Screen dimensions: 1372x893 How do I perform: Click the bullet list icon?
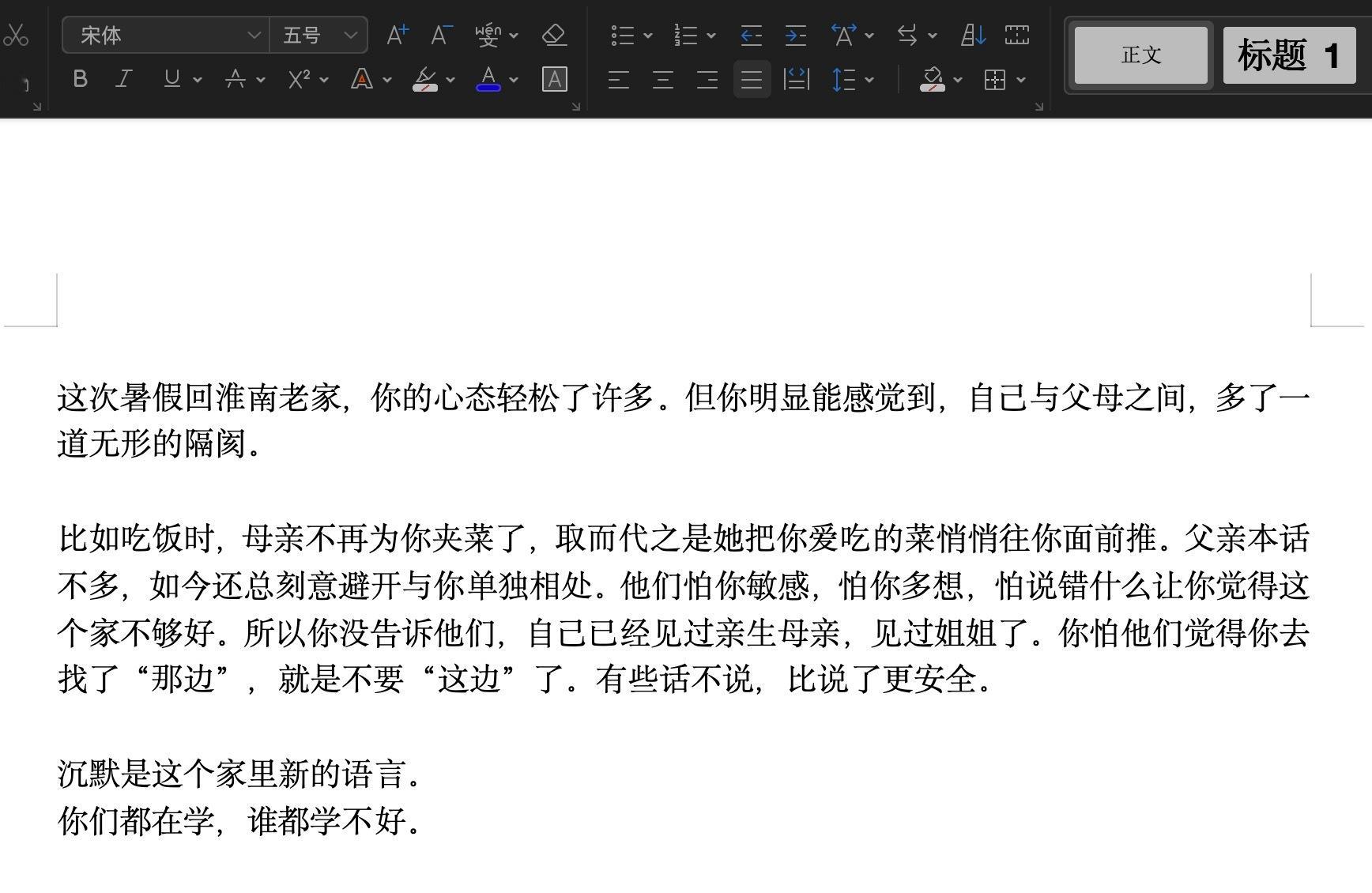point(623,35)
